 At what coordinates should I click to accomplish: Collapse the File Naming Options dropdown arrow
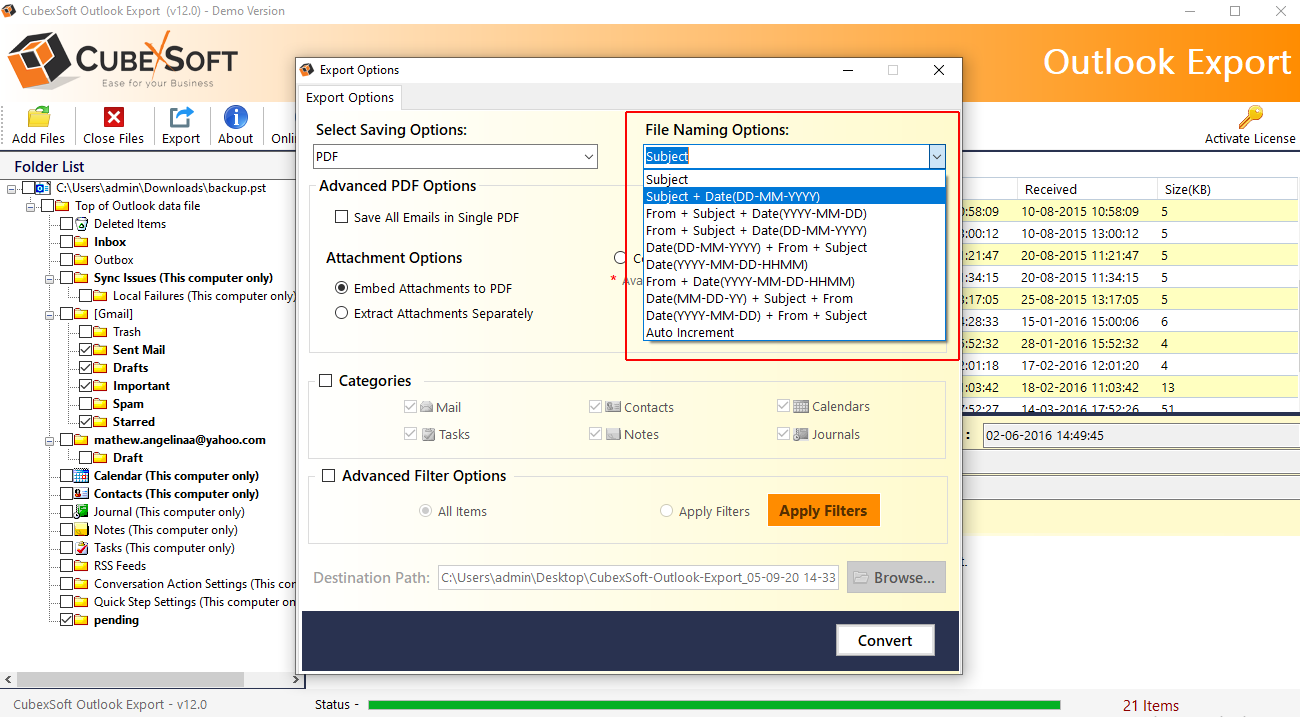tap(937, 156)
